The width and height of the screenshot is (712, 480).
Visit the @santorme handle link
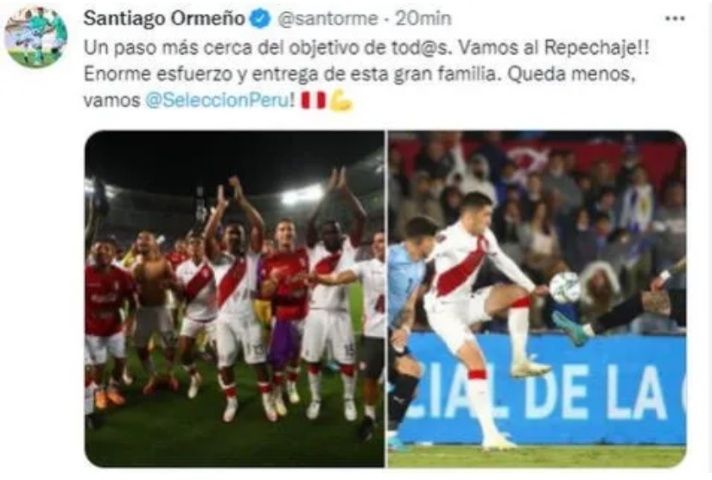pyautogui.click(x=327, y=19)
